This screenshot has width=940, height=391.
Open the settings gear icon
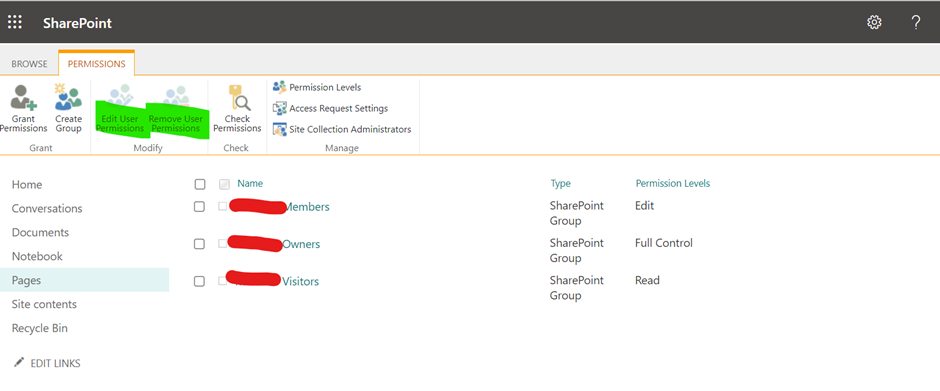click(874, 23)
